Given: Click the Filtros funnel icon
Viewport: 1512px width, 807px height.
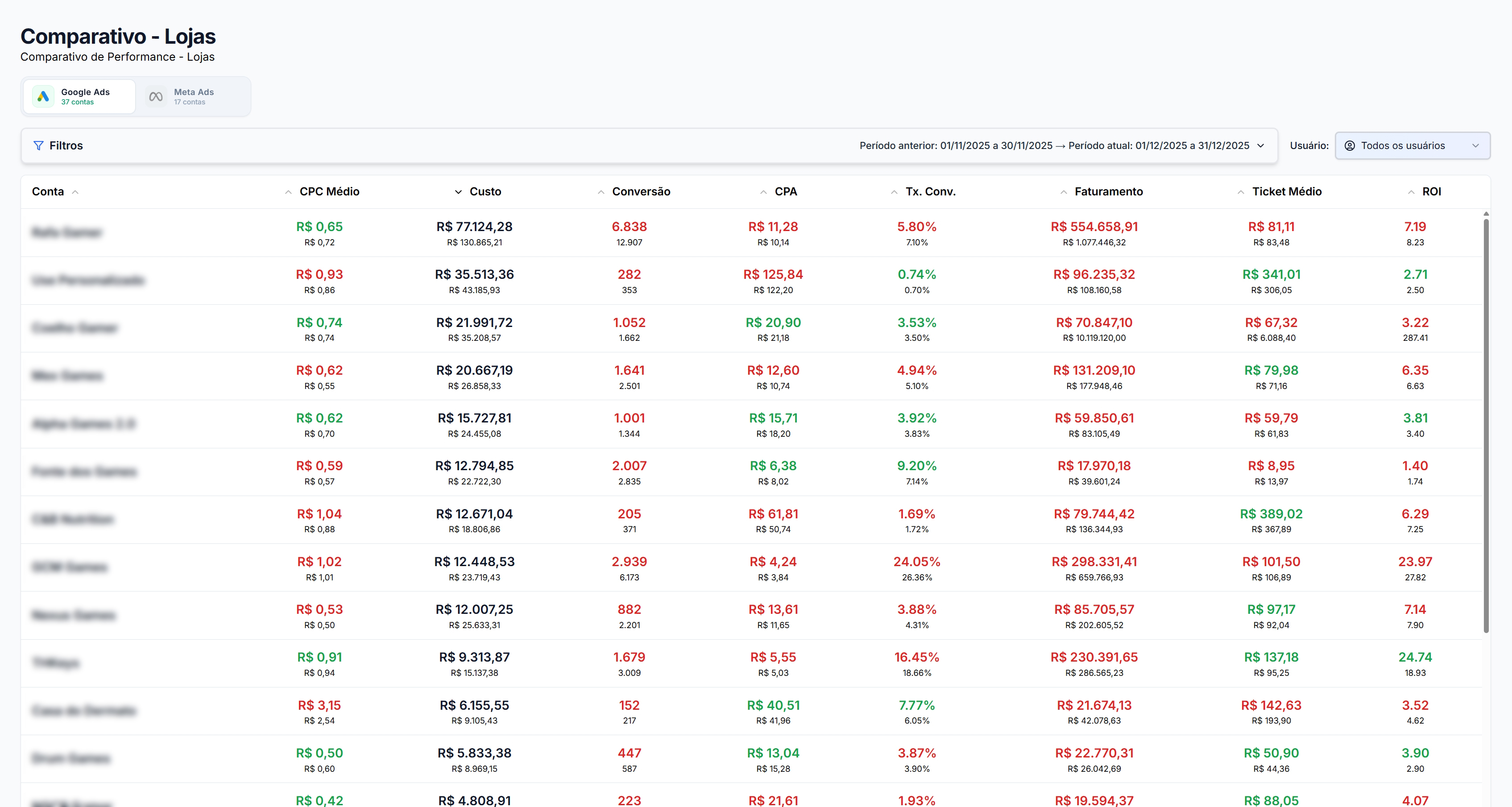Looking at the screenshot, I should pos(38,145).
